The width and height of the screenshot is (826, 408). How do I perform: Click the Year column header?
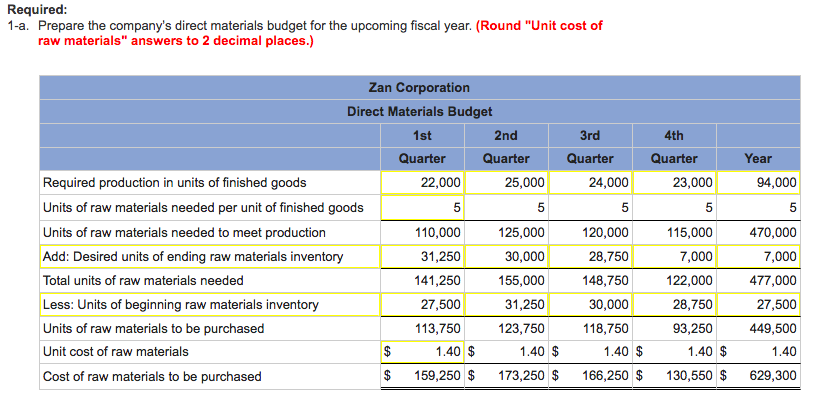point(758,158)
